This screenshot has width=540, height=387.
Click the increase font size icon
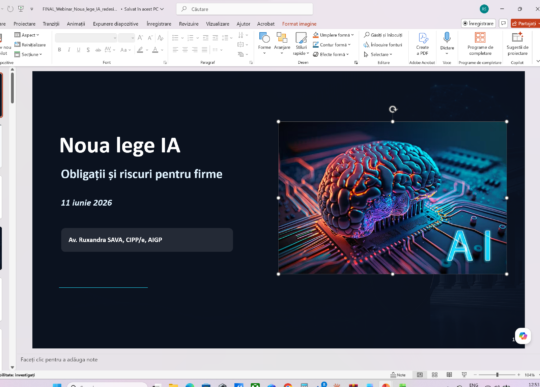(140, 38)
